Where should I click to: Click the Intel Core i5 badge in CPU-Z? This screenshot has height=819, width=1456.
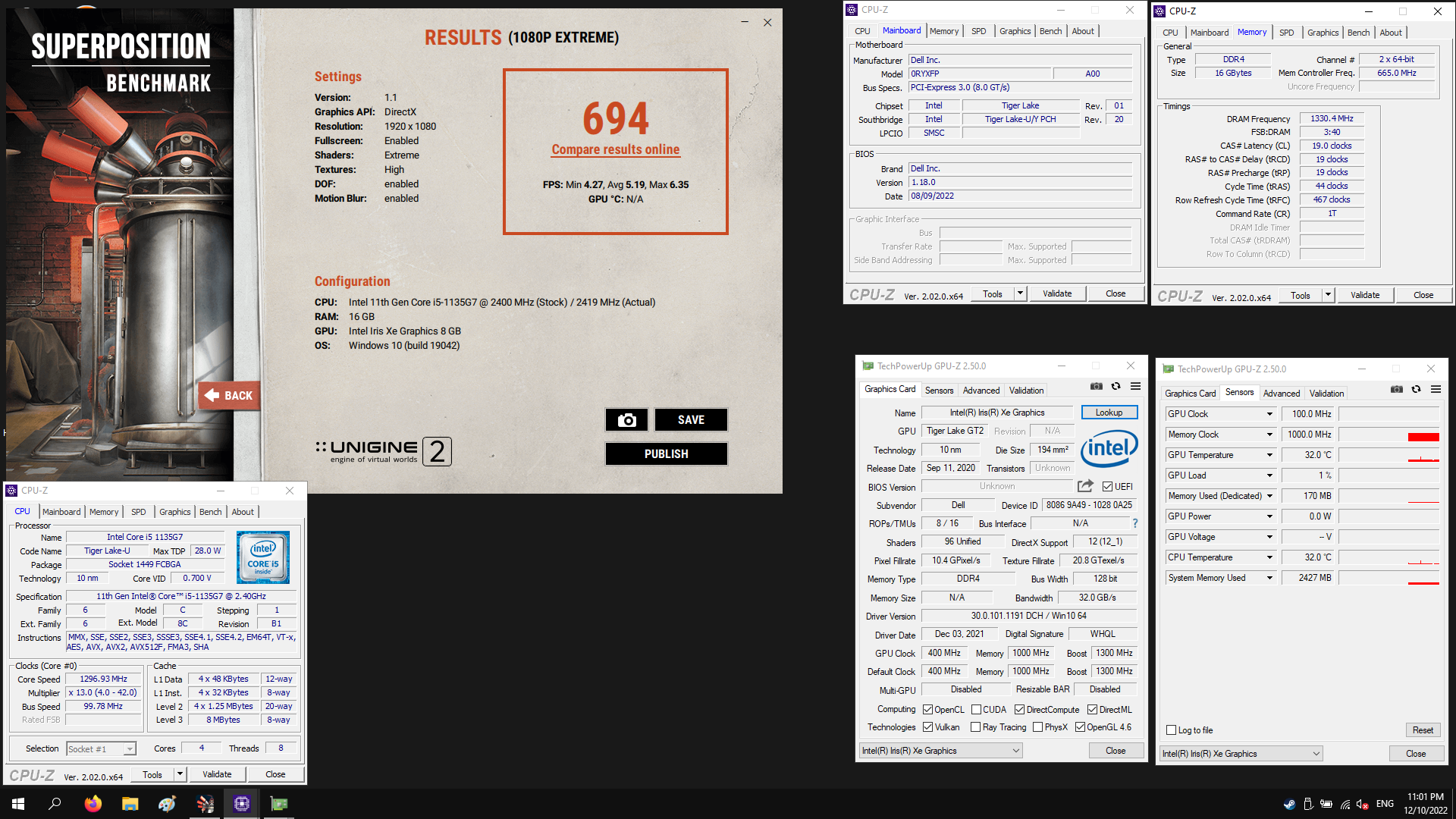(263, 557)
